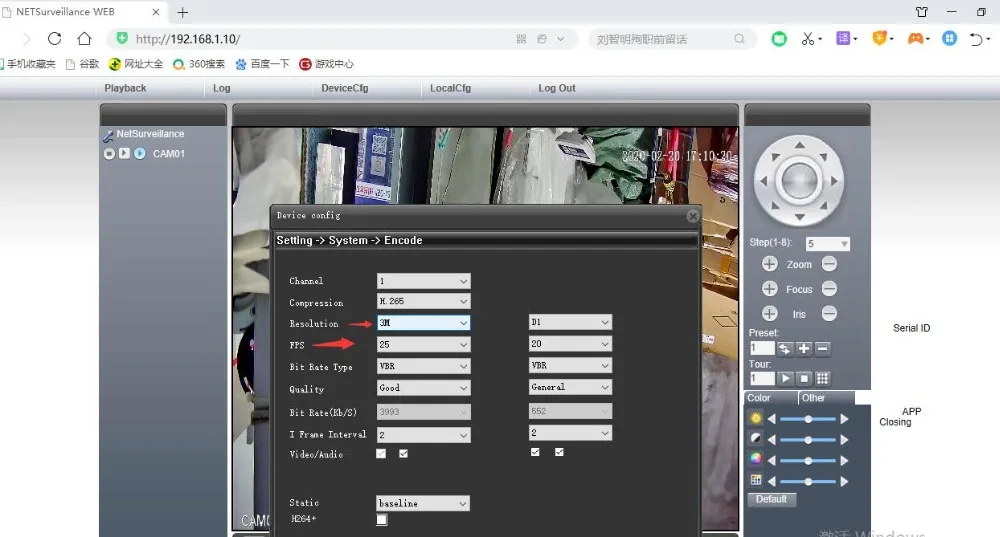The height and width of the screenshot is (537, 1000).
Task: Open a new browser tab
Action: click(182, 12)
